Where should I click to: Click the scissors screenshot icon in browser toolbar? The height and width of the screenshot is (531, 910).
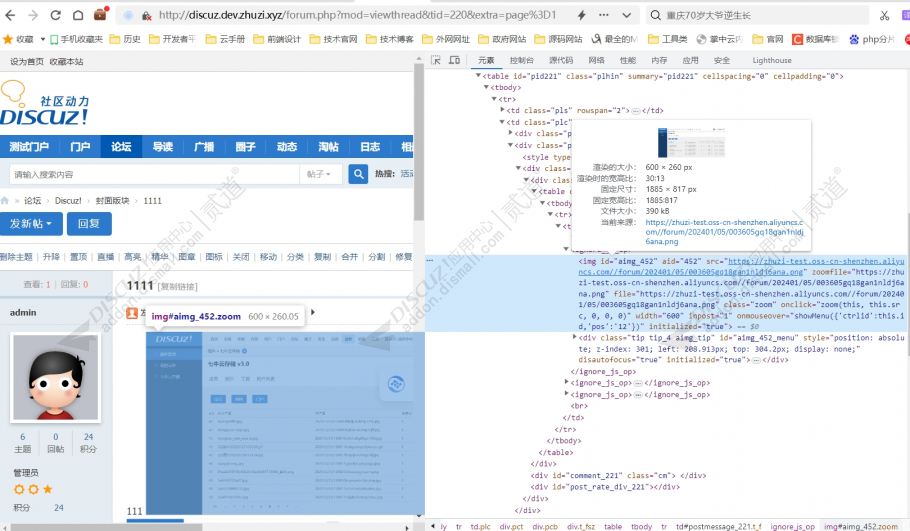(x=885, y=15)
